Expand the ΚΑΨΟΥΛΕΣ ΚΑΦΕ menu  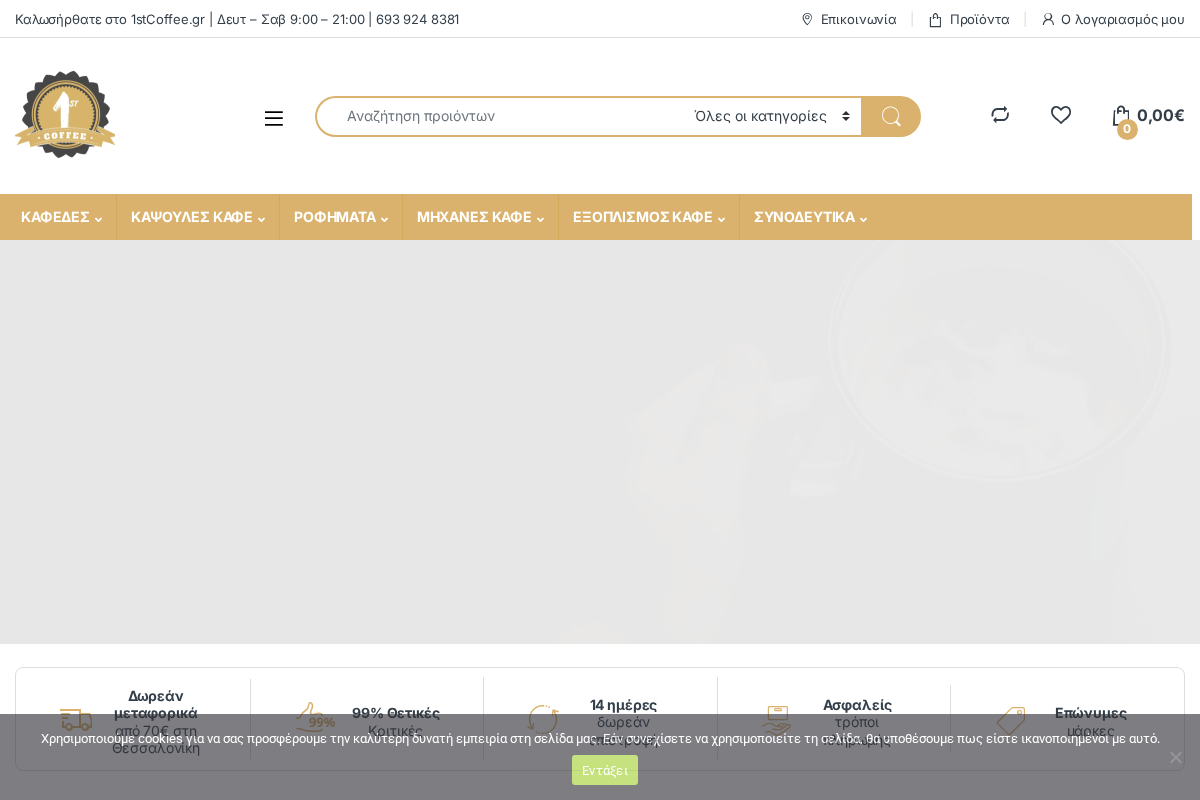(198, 217)
